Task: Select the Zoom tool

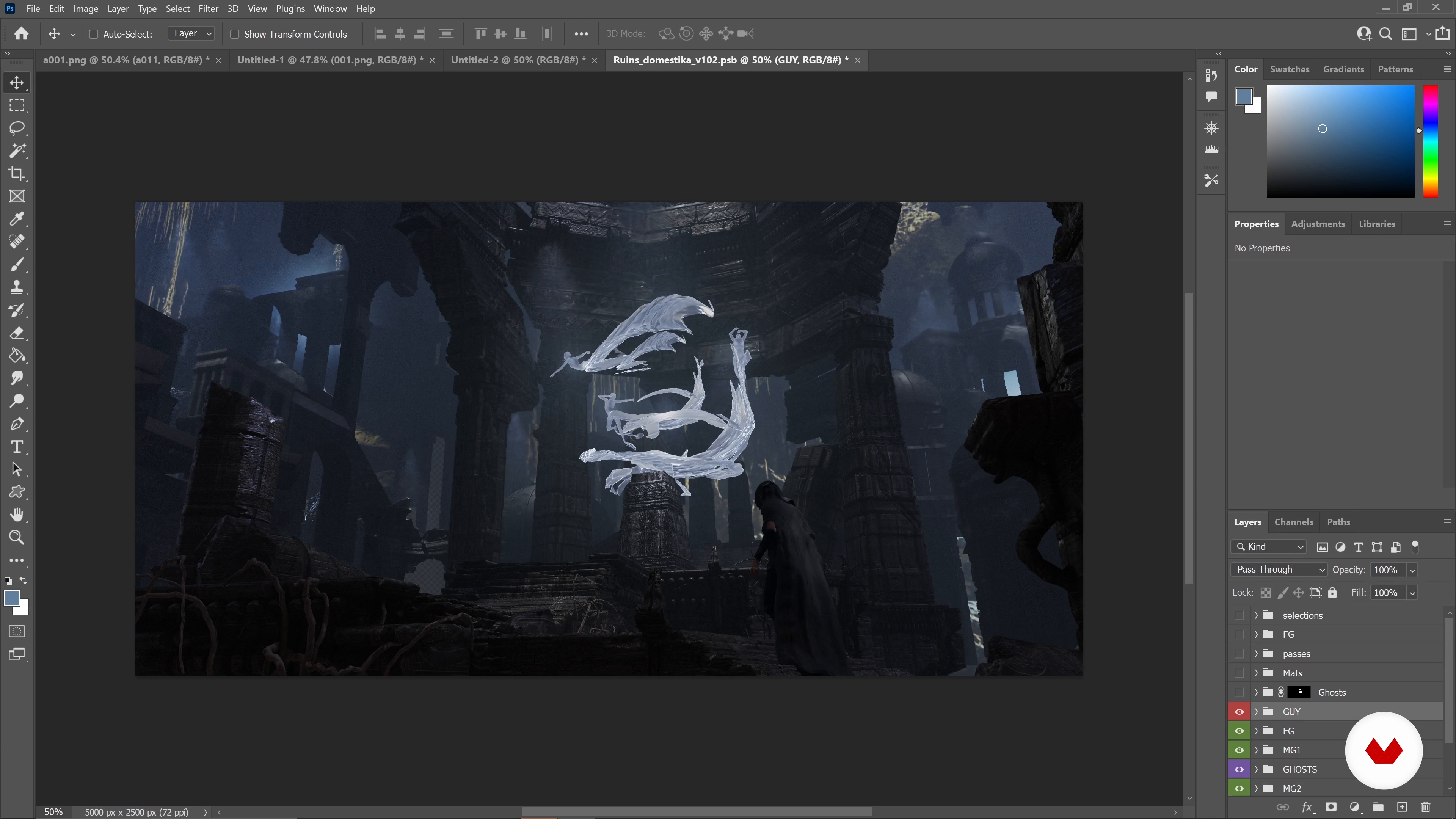Action: 17,538
